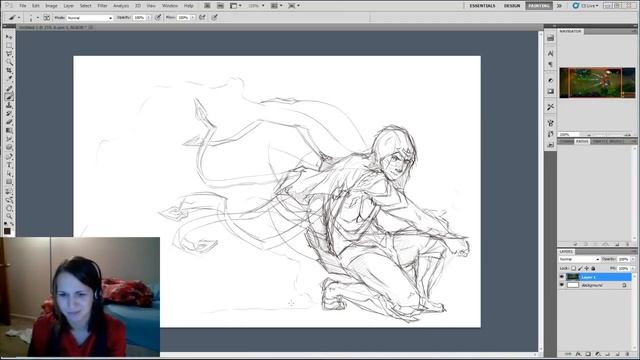640x360 pixels.
Task: Open the File menu
Action: (x=22, y=6)
